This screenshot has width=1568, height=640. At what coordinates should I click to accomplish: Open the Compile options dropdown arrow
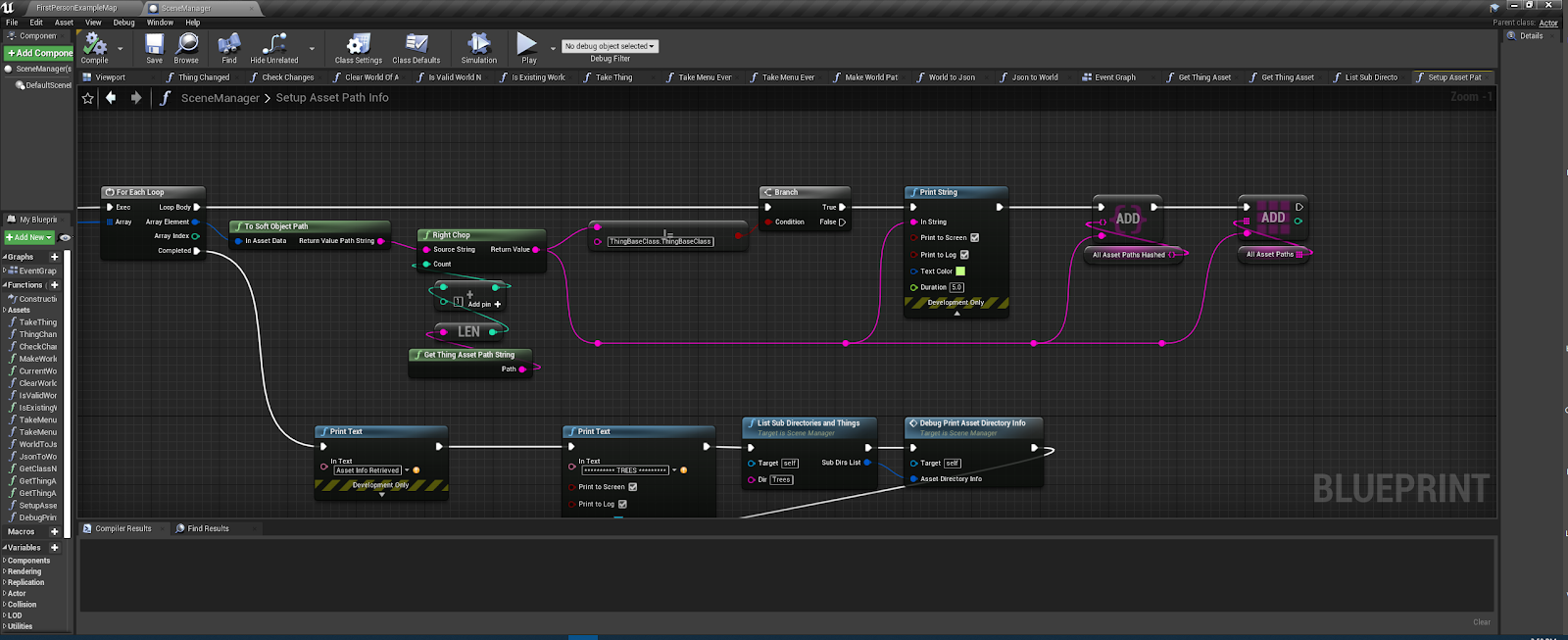(x=121, y=48)
